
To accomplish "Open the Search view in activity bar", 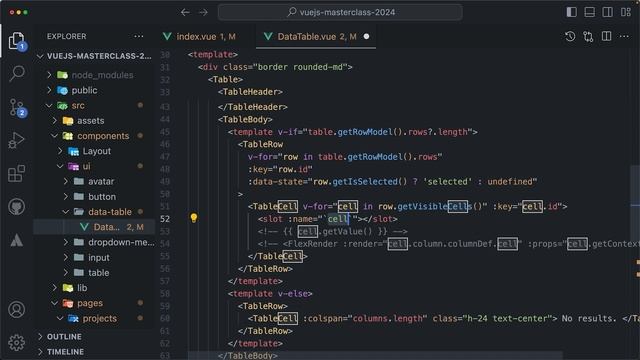I will [x=17, y=73].
